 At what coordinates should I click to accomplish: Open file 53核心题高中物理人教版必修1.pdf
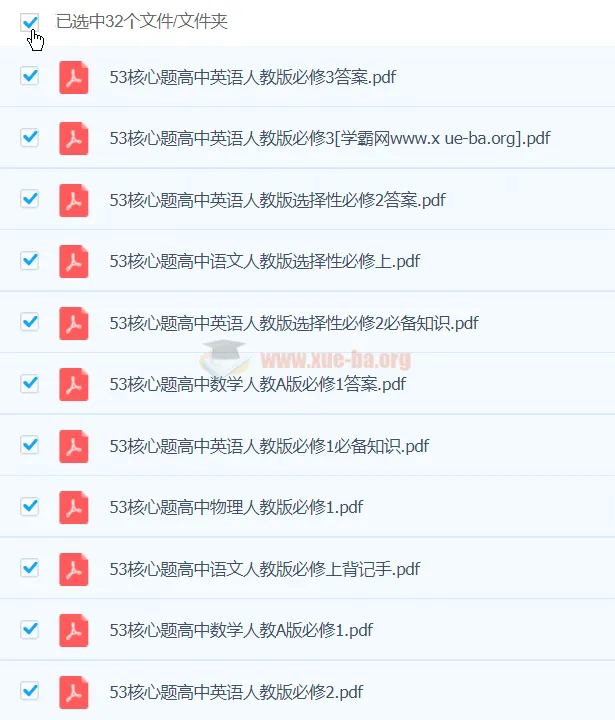point(236,507)
